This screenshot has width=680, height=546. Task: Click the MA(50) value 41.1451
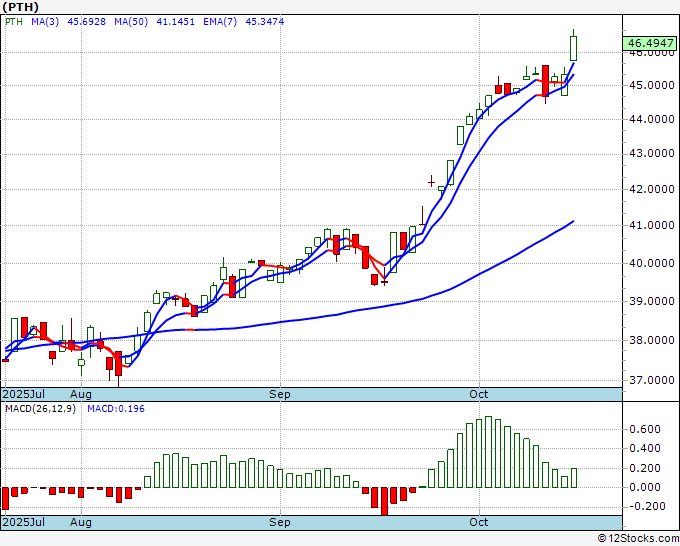[175, 22]
